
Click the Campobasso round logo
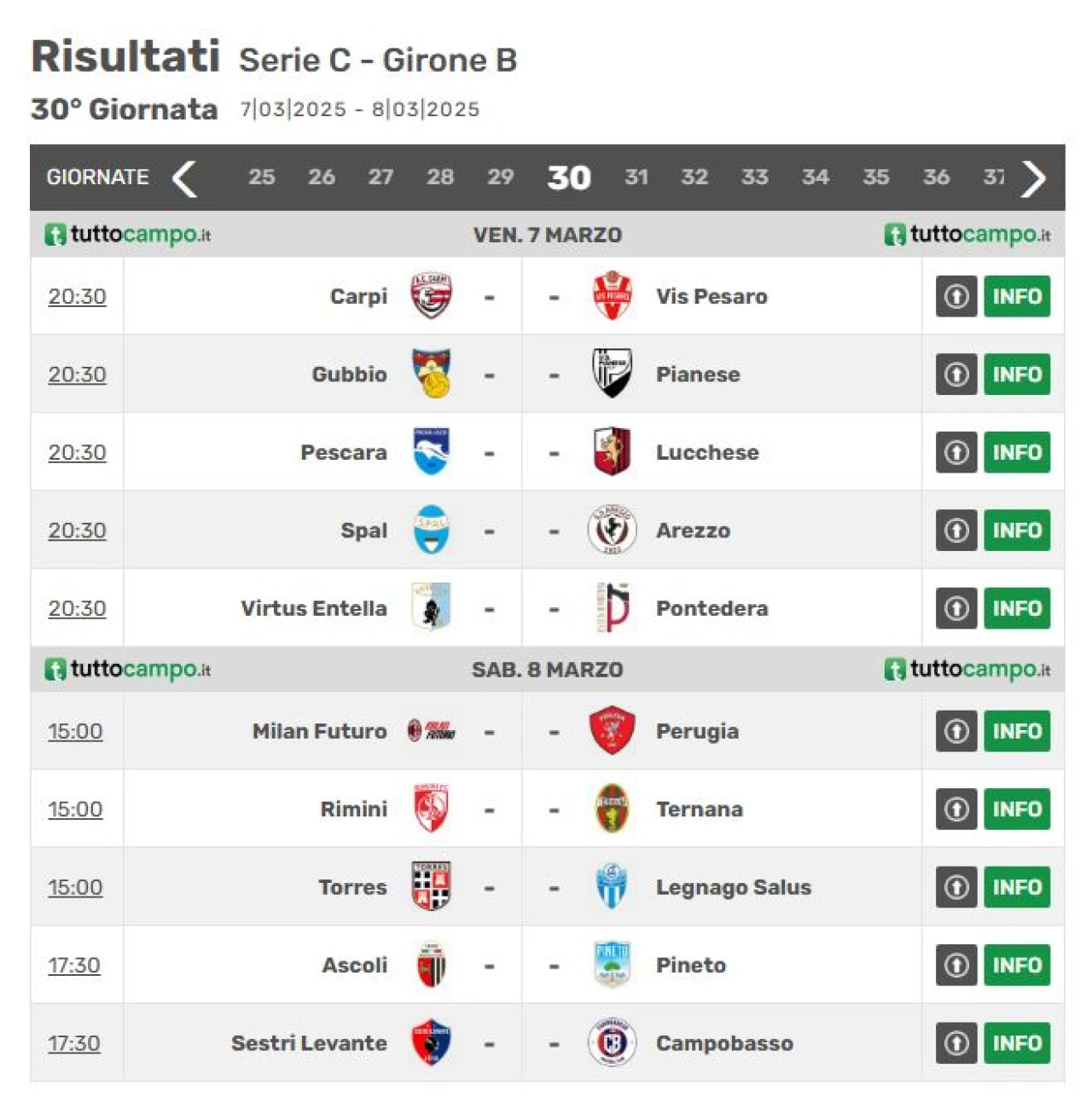coord(612,1042)
